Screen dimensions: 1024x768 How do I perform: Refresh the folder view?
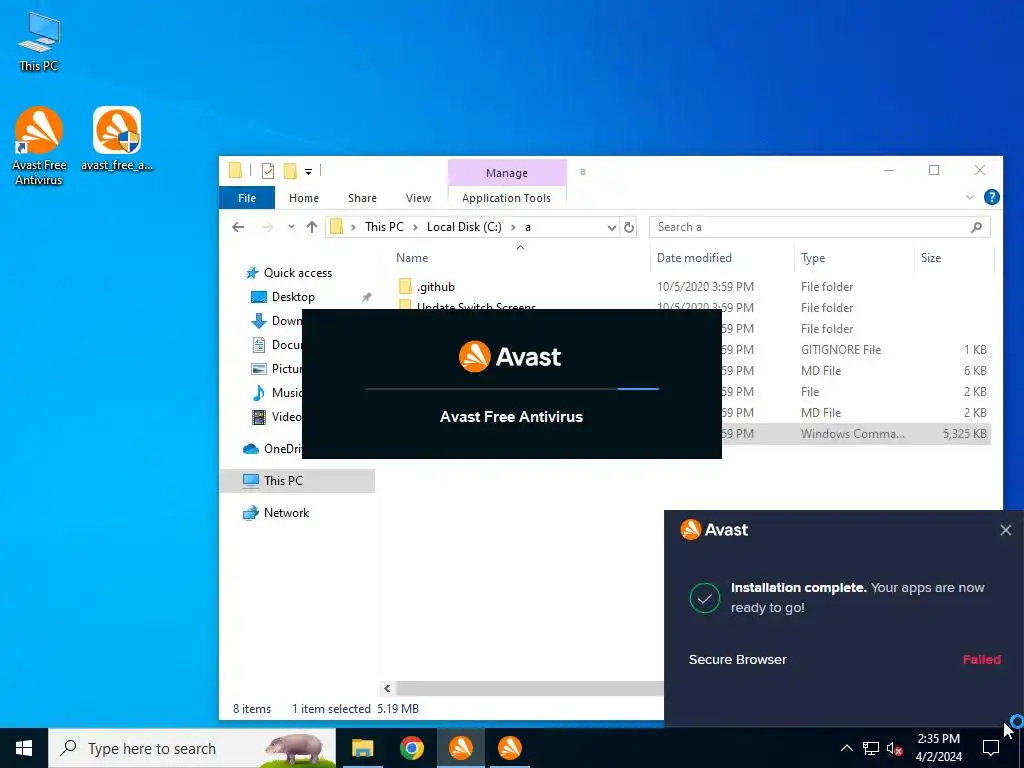pyautogui.click(x=629, y=227)
